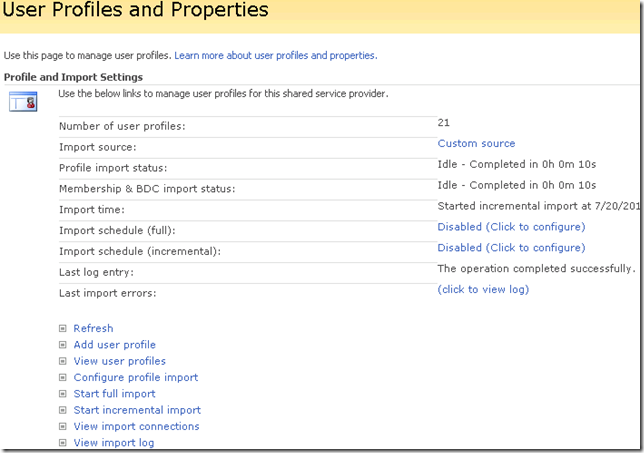Select the Import source label
The width and height of the screenshot is (644, 453).
click(x=97, y=147)
